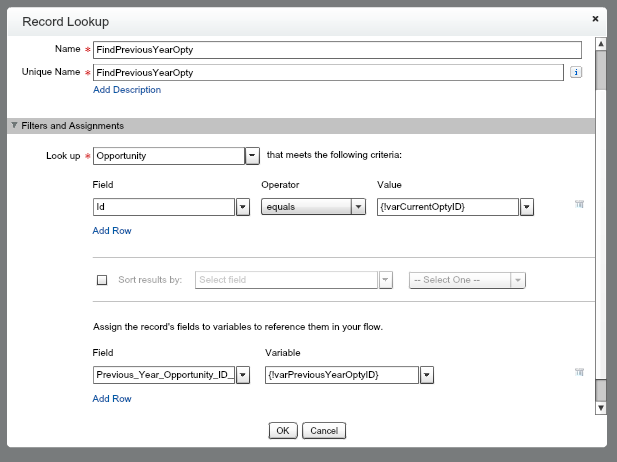Click the info icon next to Unique Name

coord(576,72)
